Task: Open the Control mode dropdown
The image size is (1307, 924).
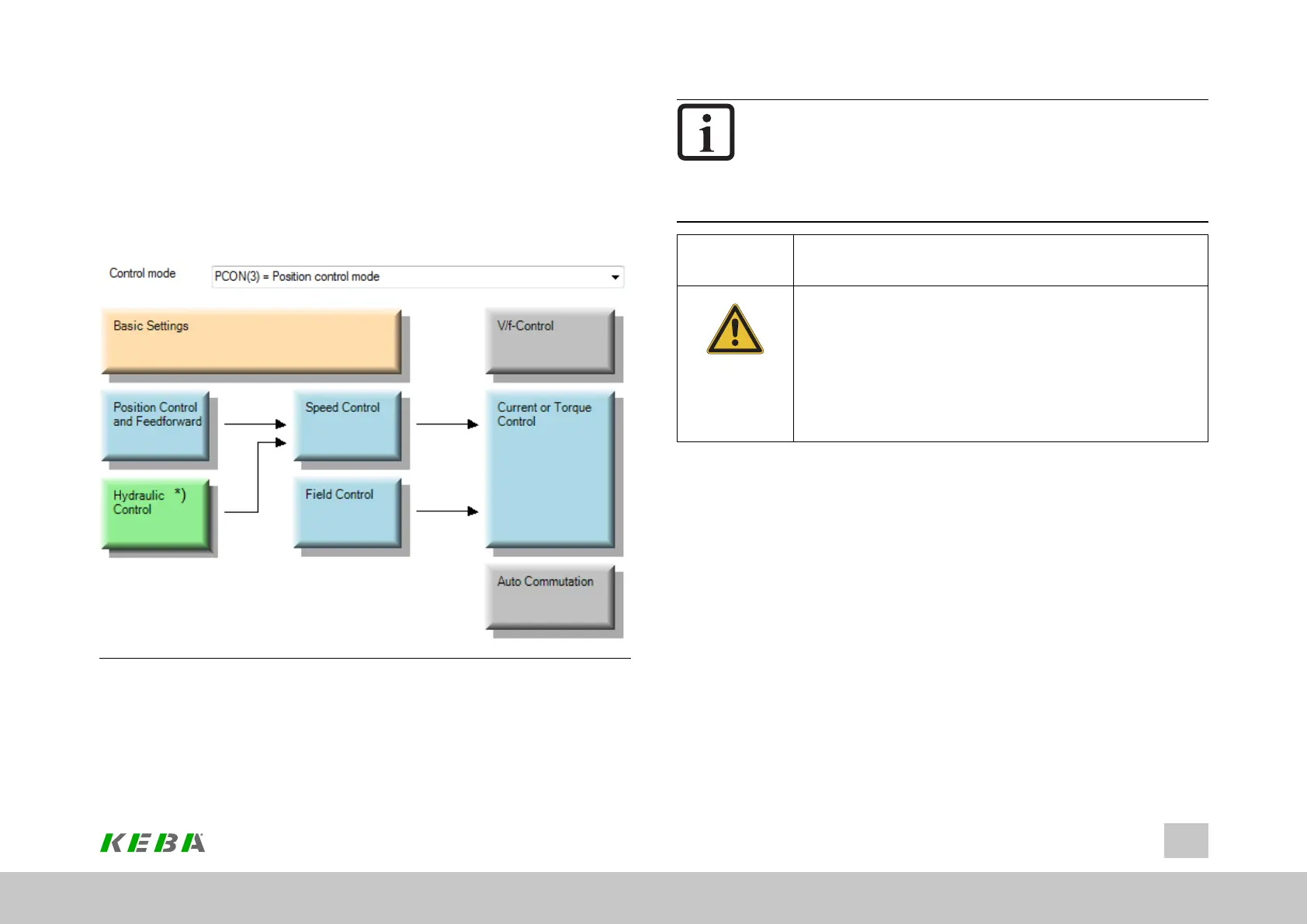Action: pyautogui.click(x=418, y=277)
